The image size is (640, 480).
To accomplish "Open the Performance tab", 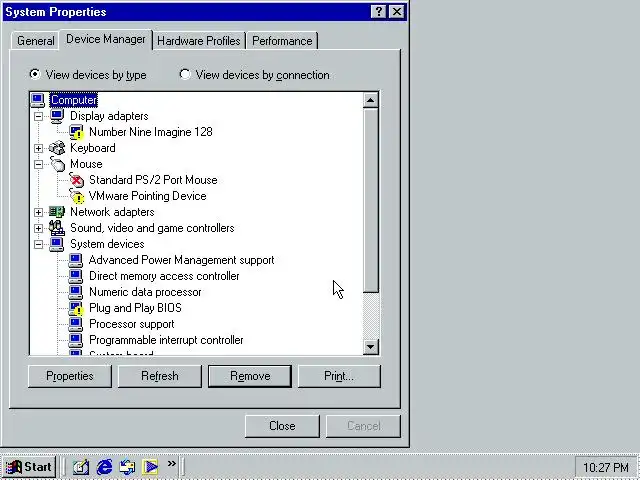I will click(x=282, y=41).
